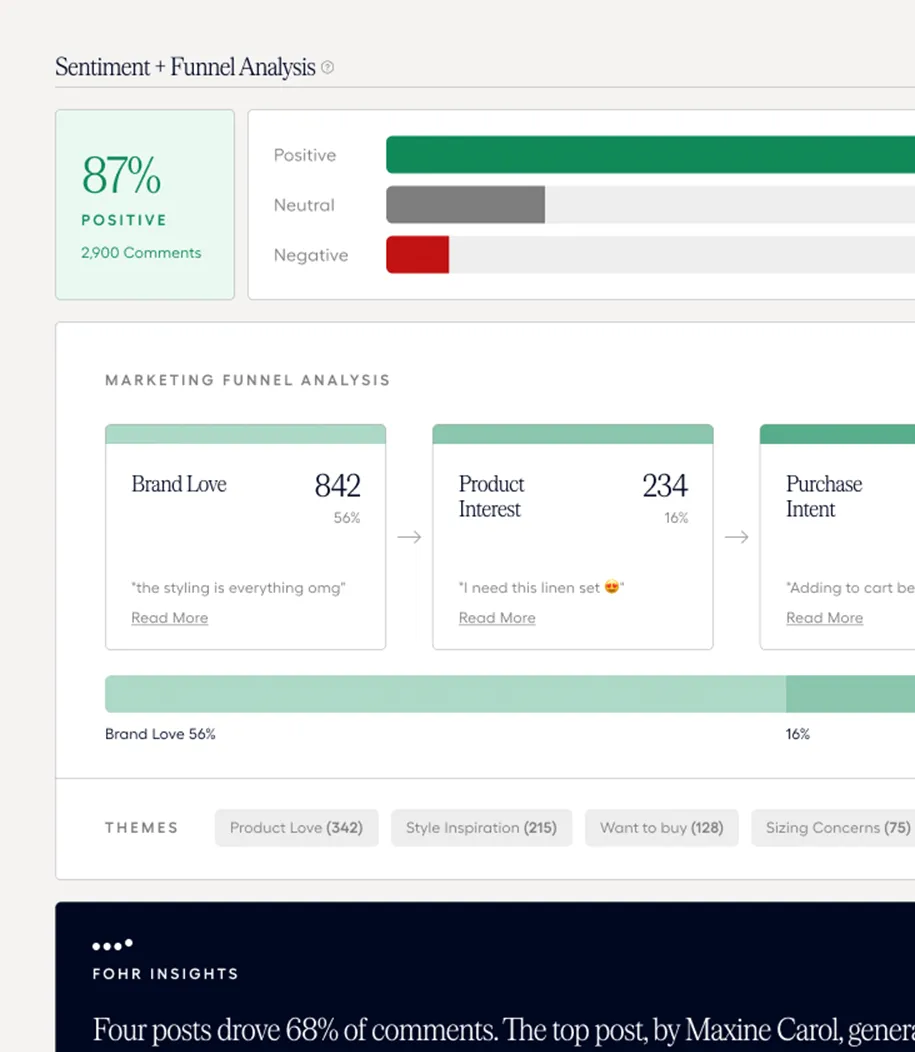Click the 56% under Brand Love count
The height and width of the screenshot is (1052, 915).
coord(347,518)
